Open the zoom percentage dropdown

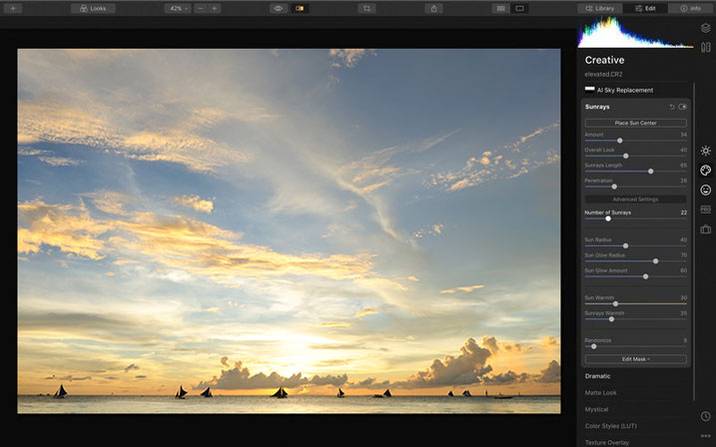(x=177, y=8)
